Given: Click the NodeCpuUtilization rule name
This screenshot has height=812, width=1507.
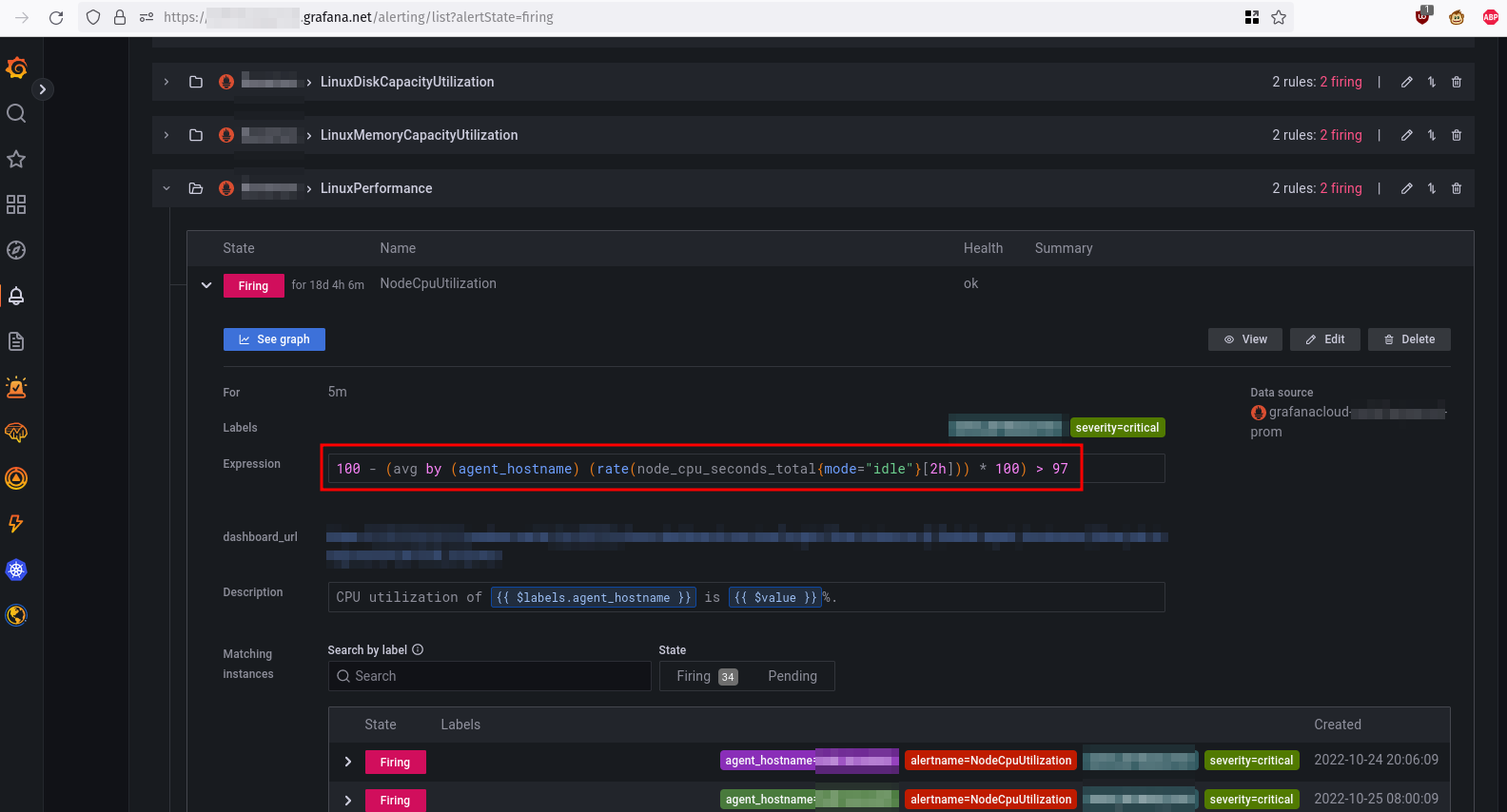Looking at the screenshot, I should [x=438, y=283].
